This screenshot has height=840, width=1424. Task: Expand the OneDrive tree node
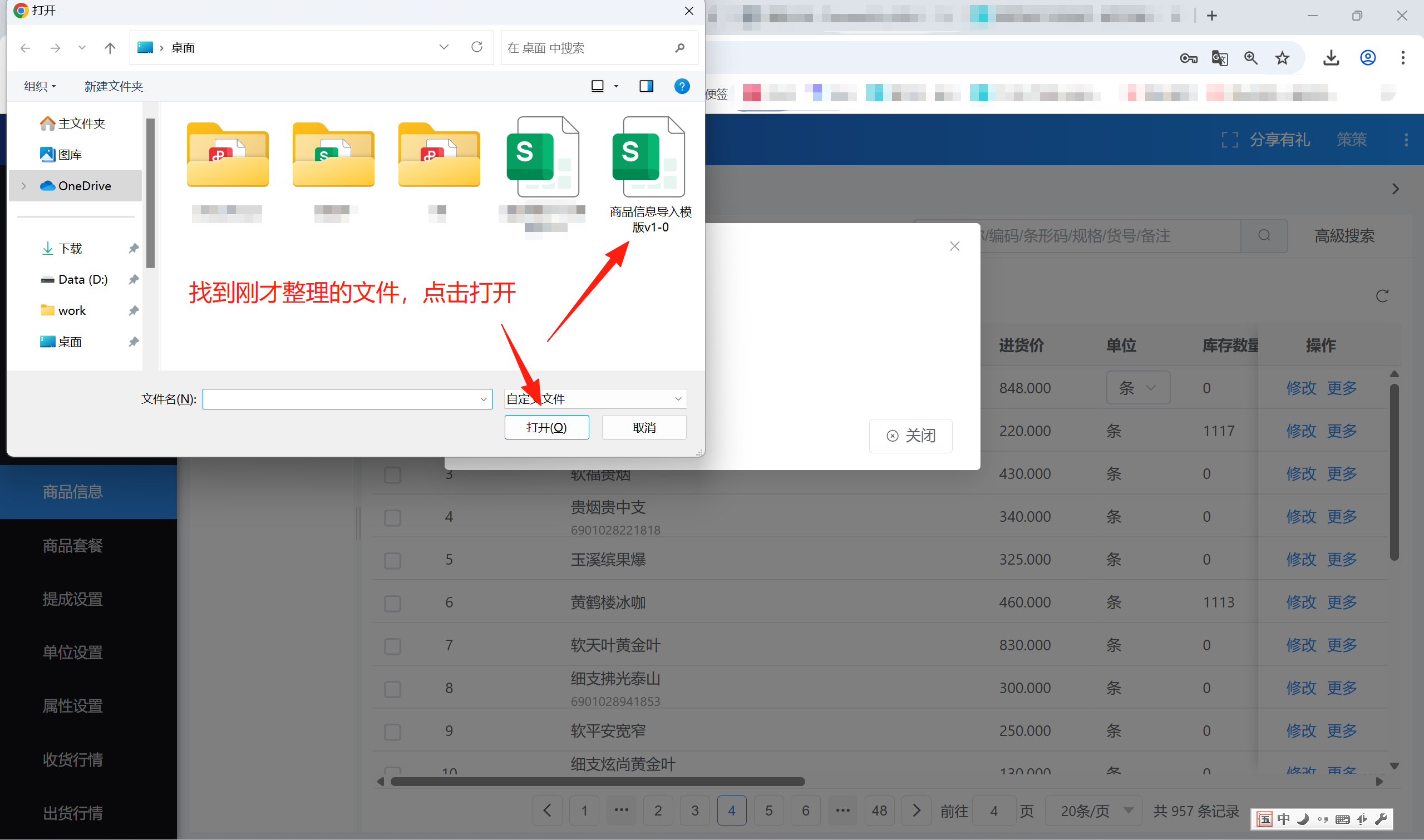click(24, 186)
